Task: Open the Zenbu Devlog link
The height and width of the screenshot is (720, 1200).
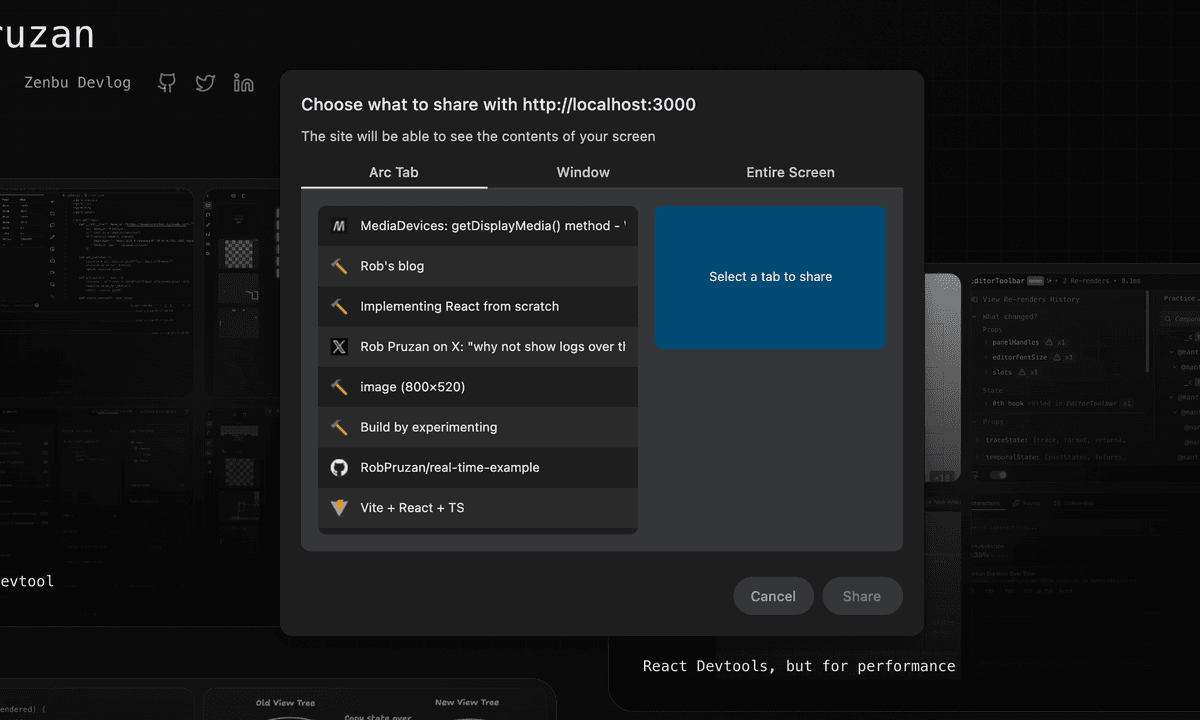Action: (x=77, y=83)
